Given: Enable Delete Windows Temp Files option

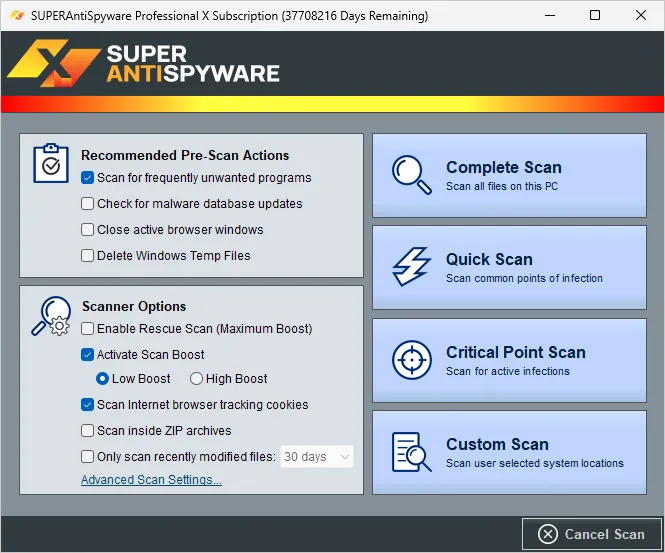Looking at the screenshot, I should click(x=87, y=256).
